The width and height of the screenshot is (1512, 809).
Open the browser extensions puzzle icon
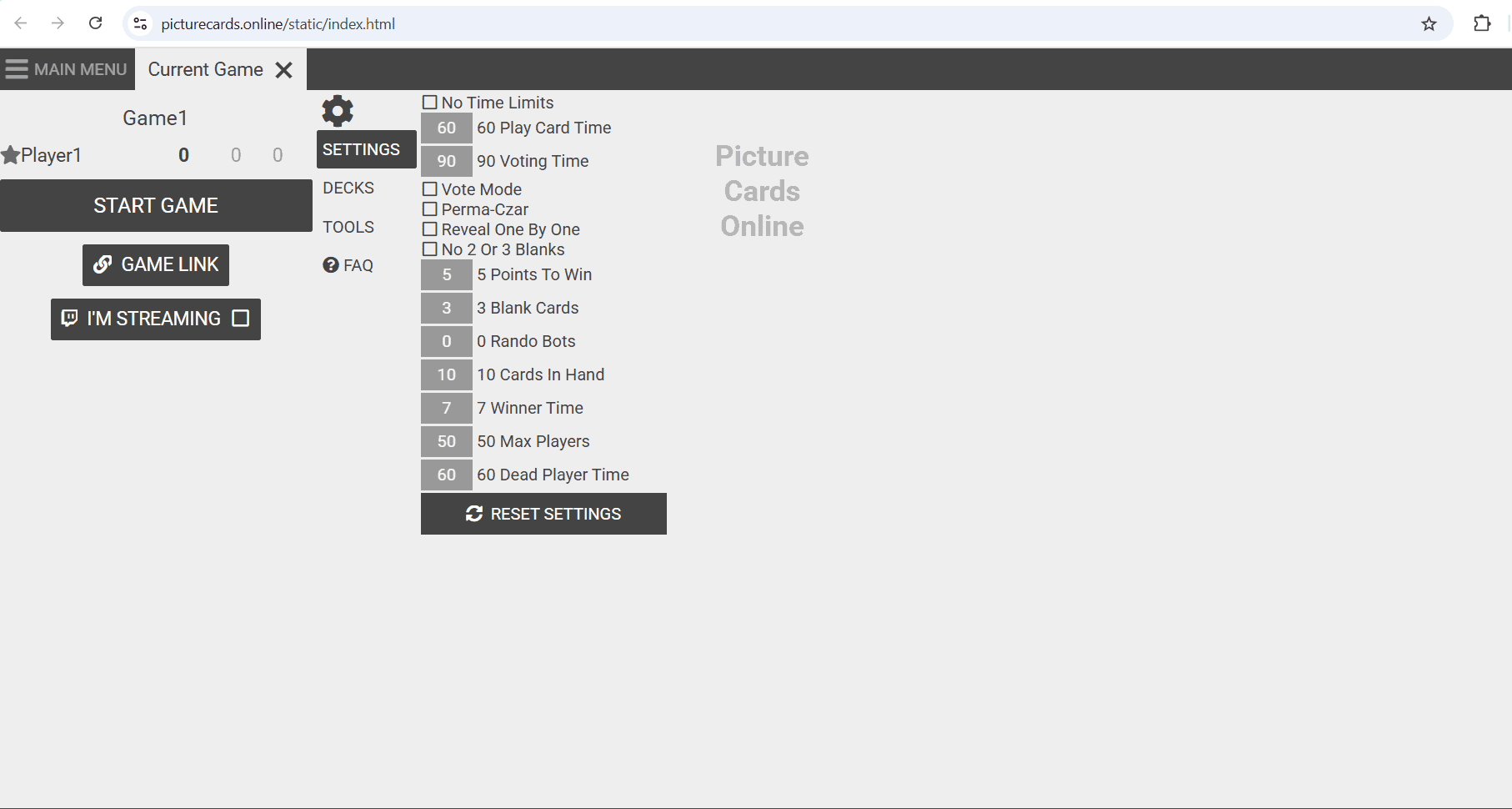(x=1481, y=23)
